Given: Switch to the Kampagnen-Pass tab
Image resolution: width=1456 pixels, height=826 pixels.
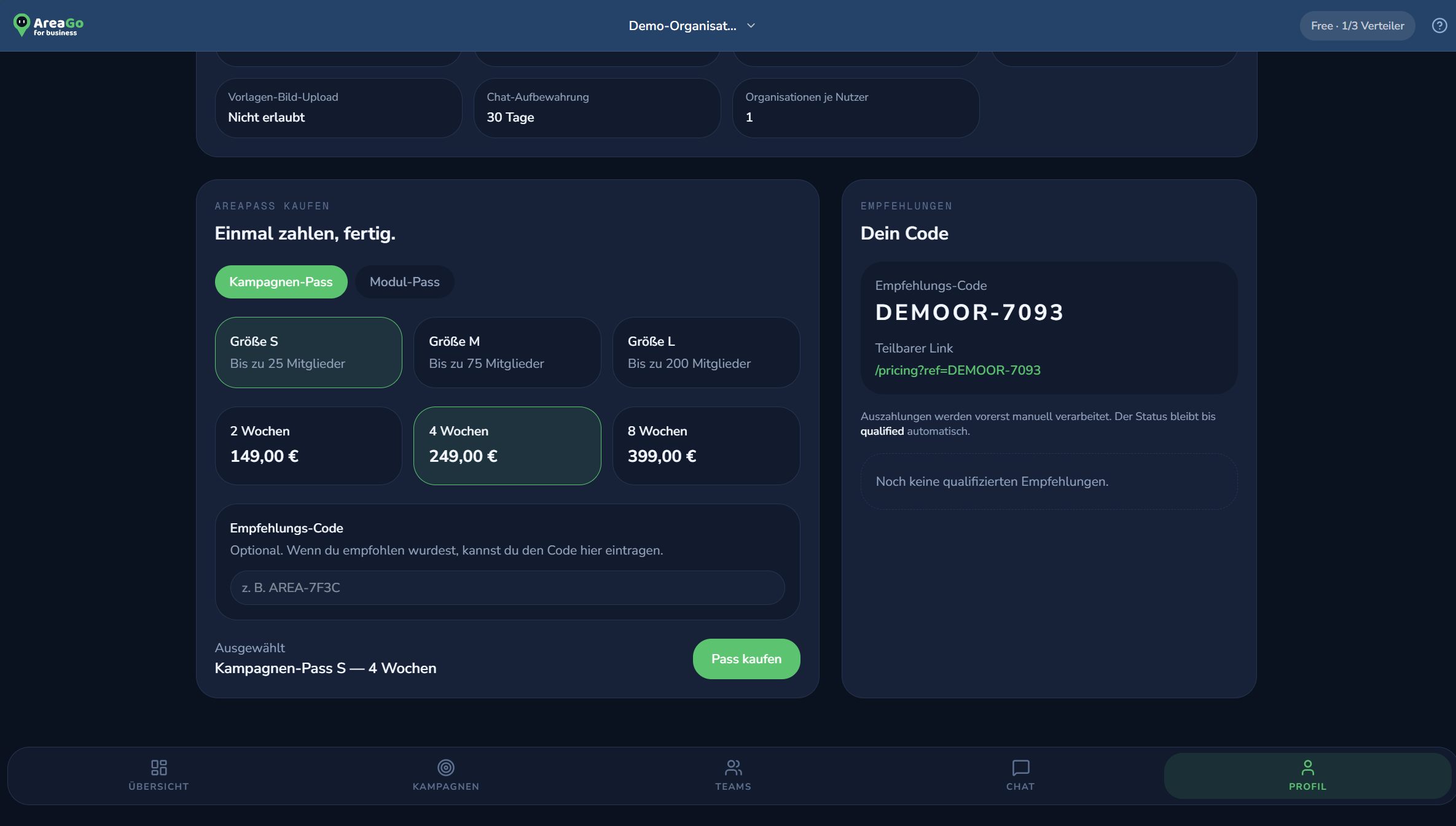Looking at the screenshot, I should click(x=281, y=282).
